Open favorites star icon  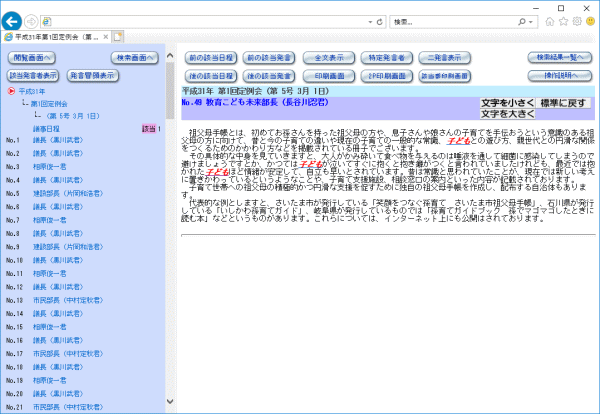[x=563, y=21]
